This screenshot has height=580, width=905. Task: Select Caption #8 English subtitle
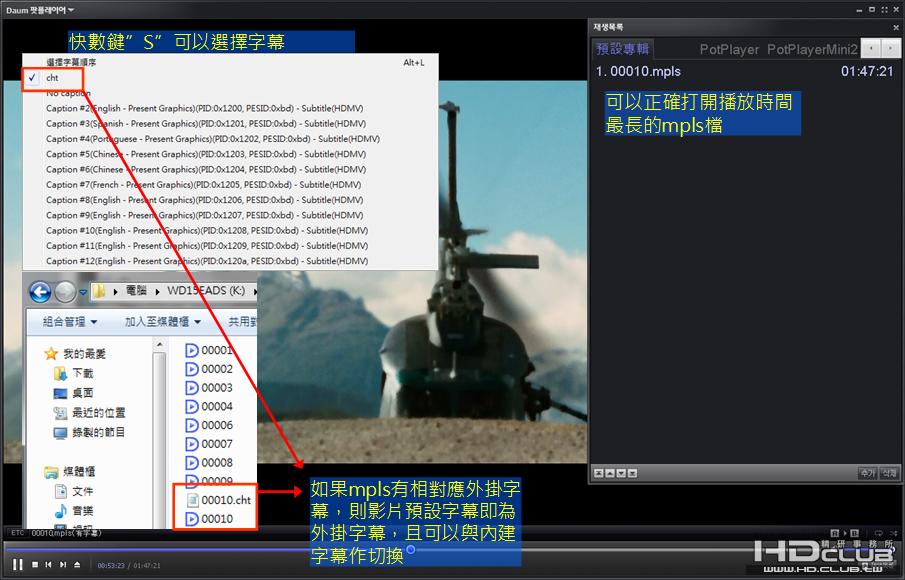pyautogui.click(x=230, y=200)
